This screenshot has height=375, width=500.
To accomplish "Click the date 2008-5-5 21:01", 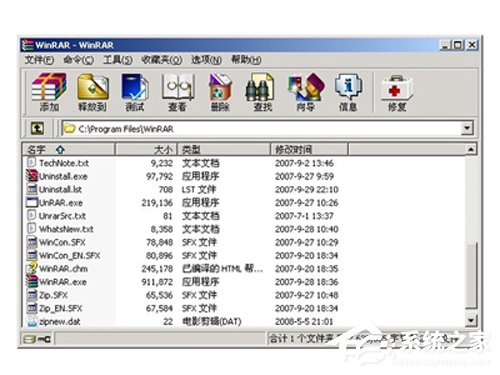I will coord(304,322).
